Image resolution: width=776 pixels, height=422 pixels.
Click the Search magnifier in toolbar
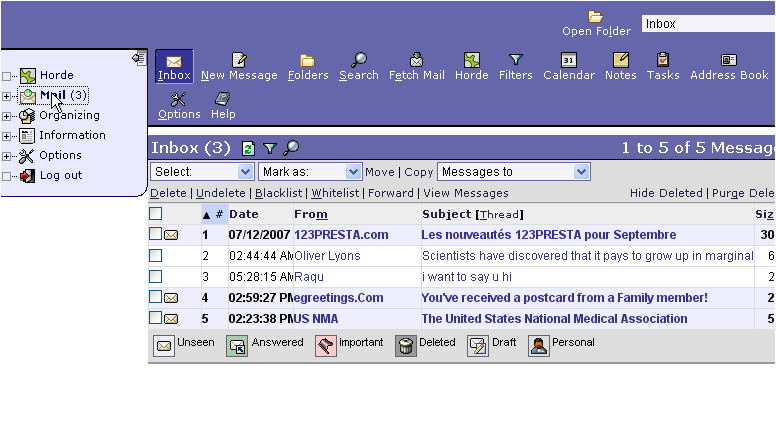point(358,60)
